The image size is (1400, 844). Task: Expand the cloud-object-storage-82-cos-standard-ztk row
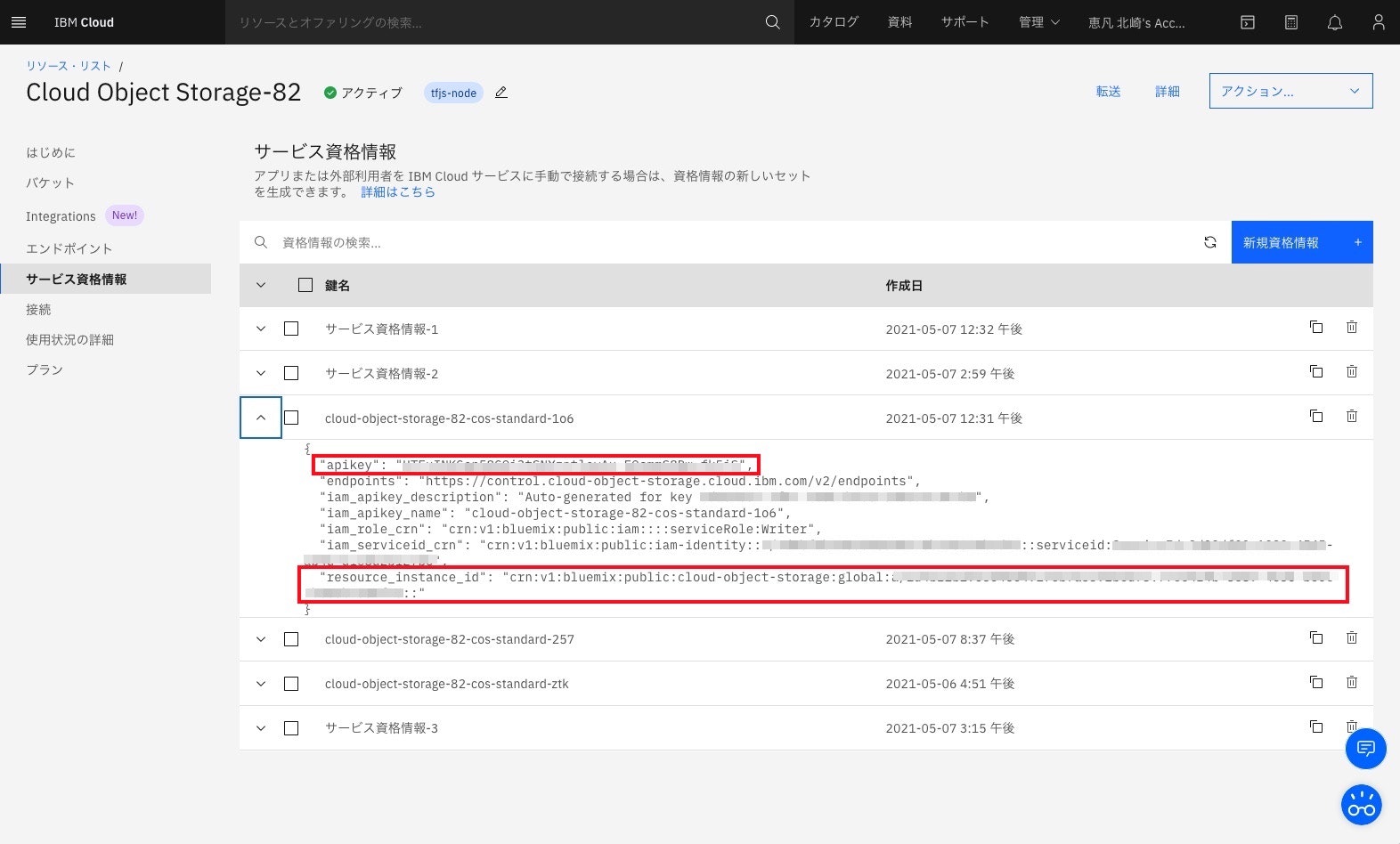click(261, 684)
